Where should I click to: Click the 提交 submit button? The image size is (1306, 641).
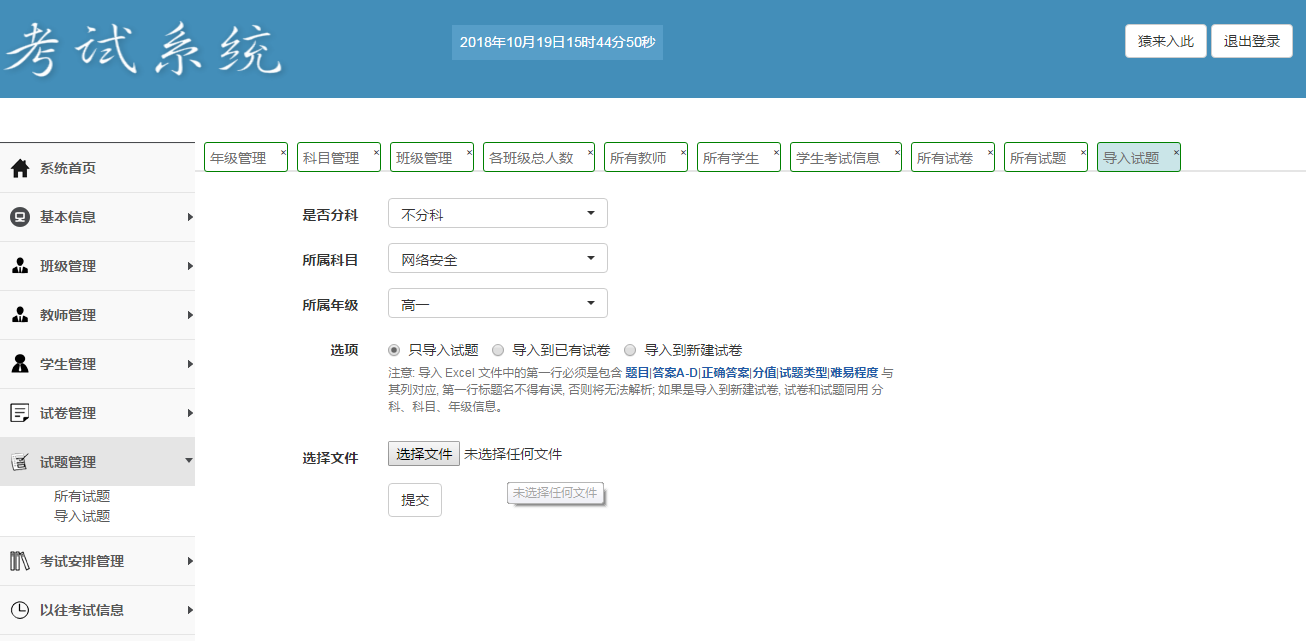415,500
